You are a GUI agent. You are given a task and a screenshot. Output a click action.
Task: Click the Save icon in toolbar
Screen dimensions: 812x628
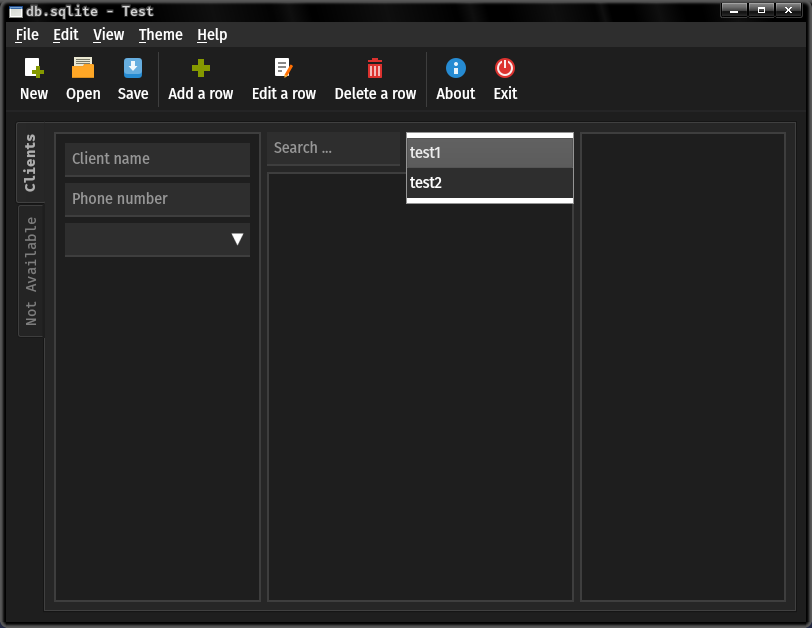click(x=133, y=68)
